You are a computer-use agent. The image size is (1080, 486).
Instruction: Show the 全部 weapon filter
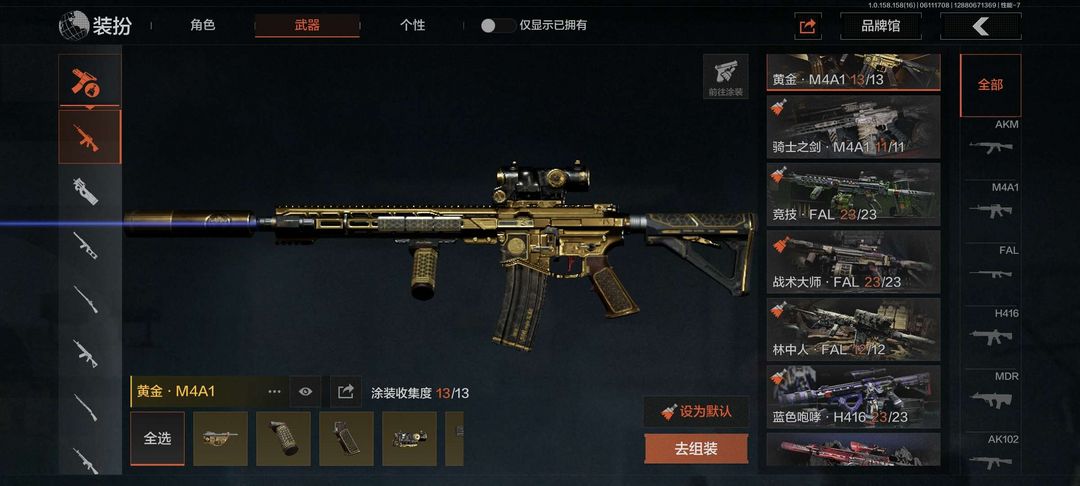pos(990,85)
